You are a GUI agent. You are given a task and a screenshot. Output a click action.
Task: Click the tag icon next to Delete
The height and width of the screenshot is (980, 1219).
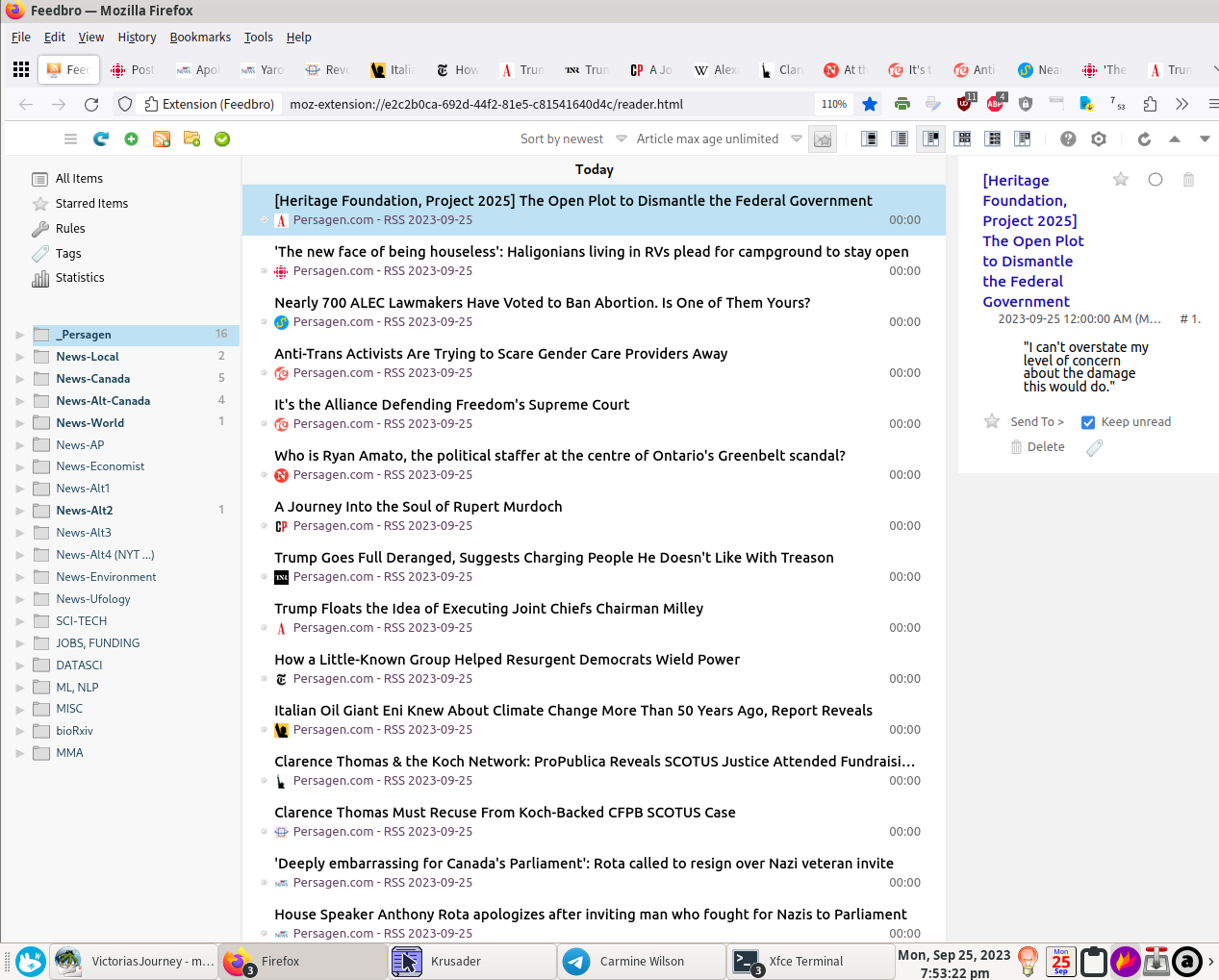click(x=1094, y=447)
